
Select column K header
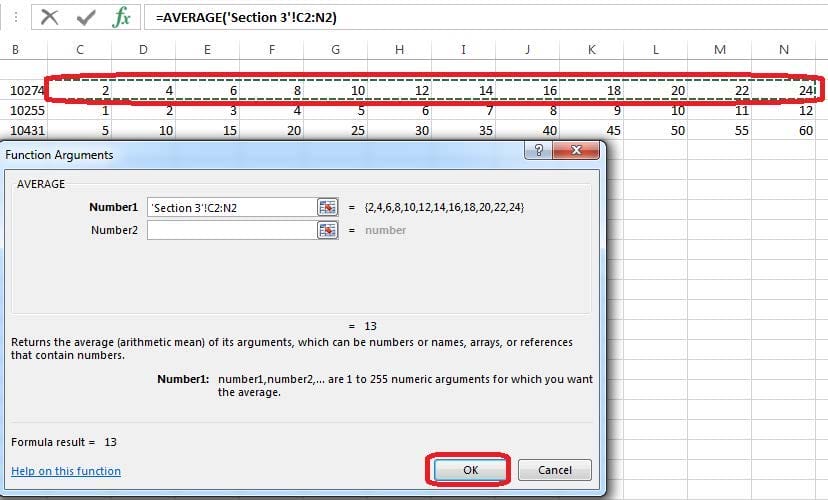(x=591, y=49)
